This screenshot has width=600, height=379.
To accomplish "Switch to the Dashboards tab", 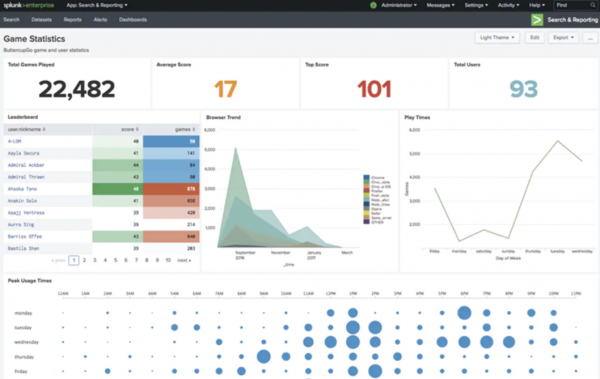I will (133, 20).
